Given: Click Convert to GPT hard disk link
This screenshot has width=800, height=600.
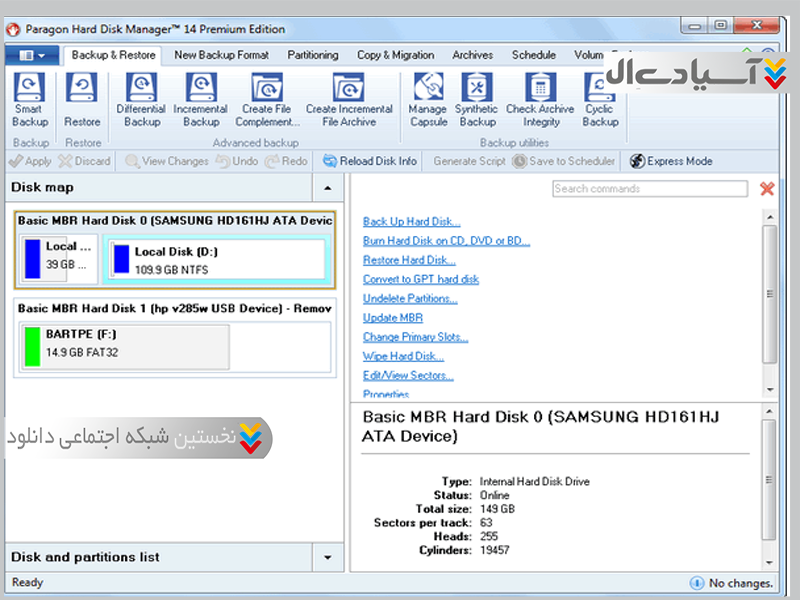Looking at the screenshot, I should (420, 279).
